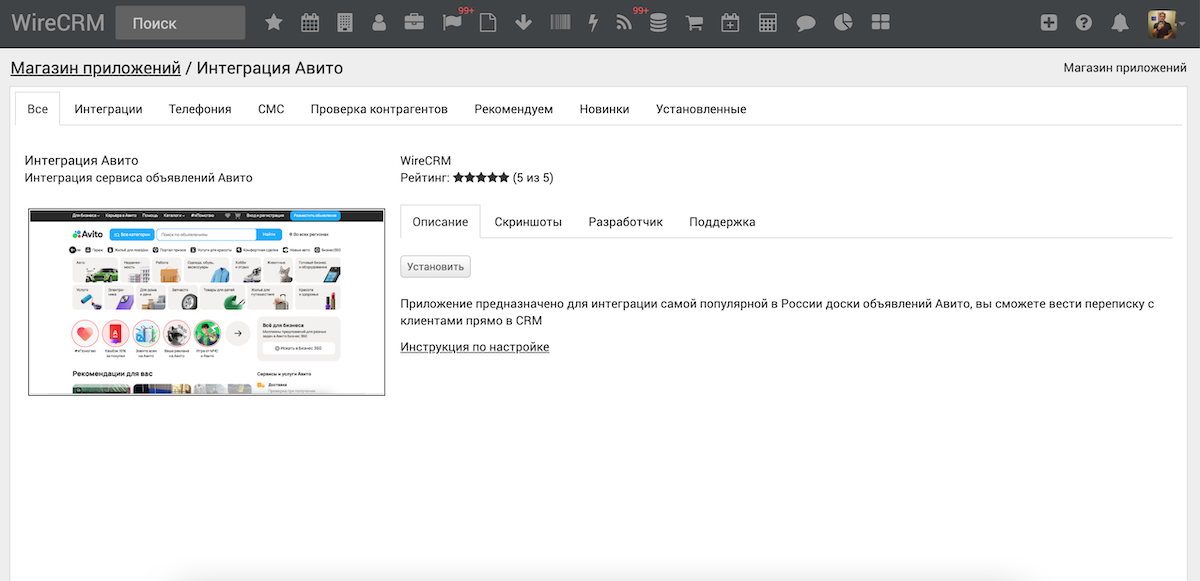Click the down arrow icon in top bar
The width and height of the screenshot is (1200, 581).
(x=523, y=23)
